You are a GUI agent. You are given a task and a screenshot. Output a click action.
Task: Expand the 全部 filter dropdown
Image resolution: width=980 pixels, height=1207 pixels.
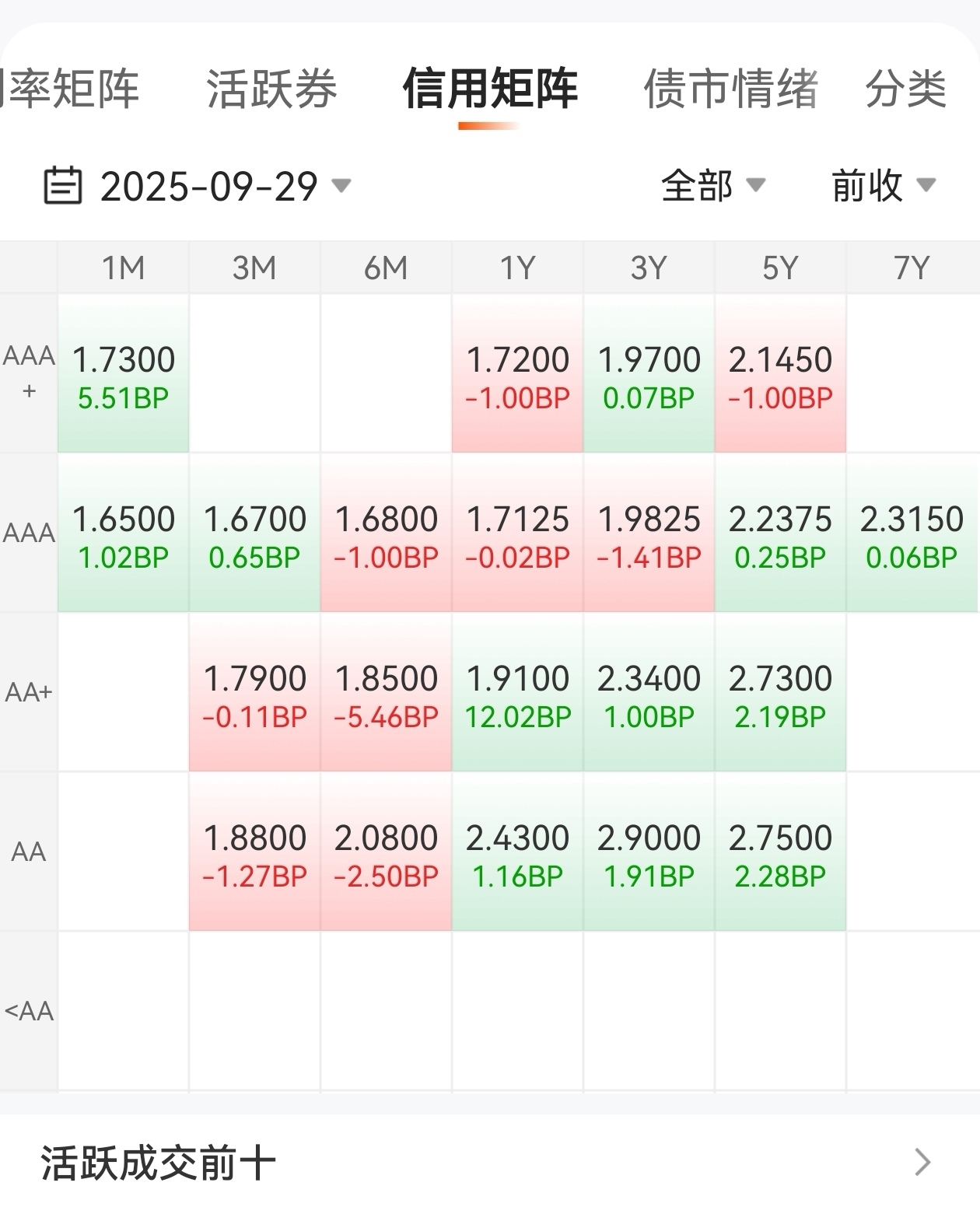coord(755,185)
